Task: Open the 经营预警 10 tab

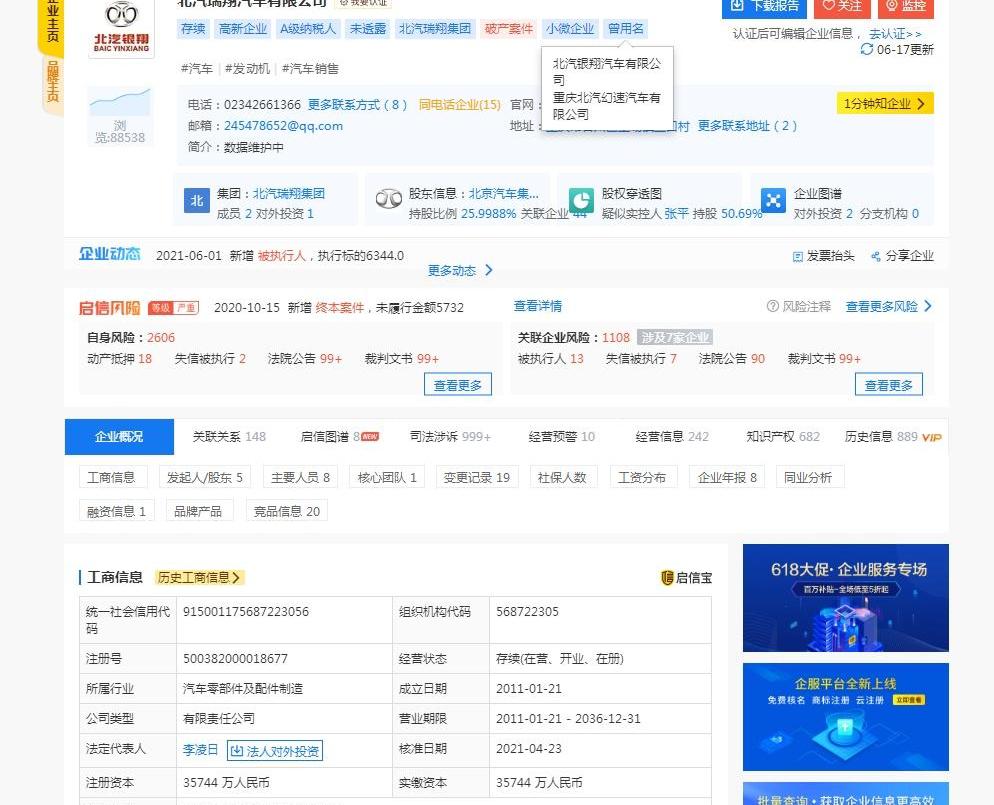Action: [562, 437]
